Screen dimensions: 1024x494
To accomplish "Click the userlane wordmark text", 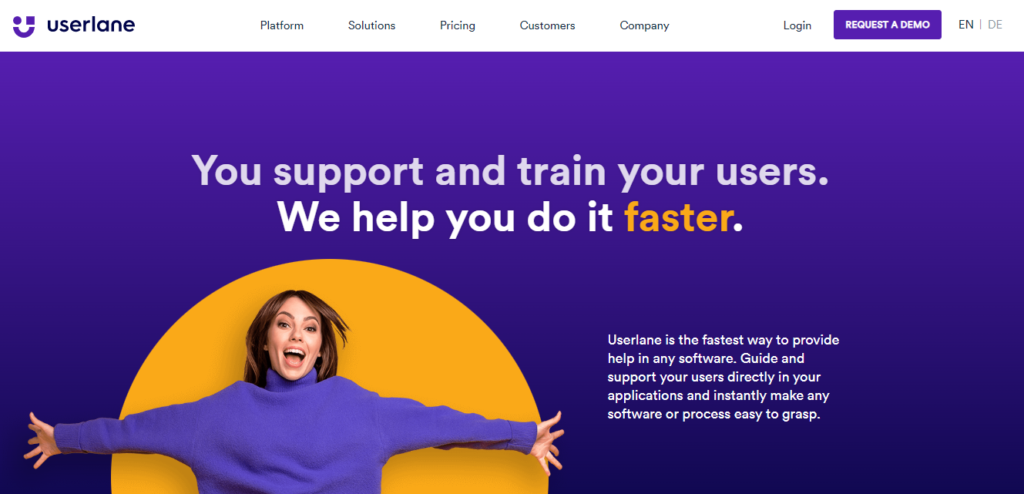I will click(x=91, y=25).
